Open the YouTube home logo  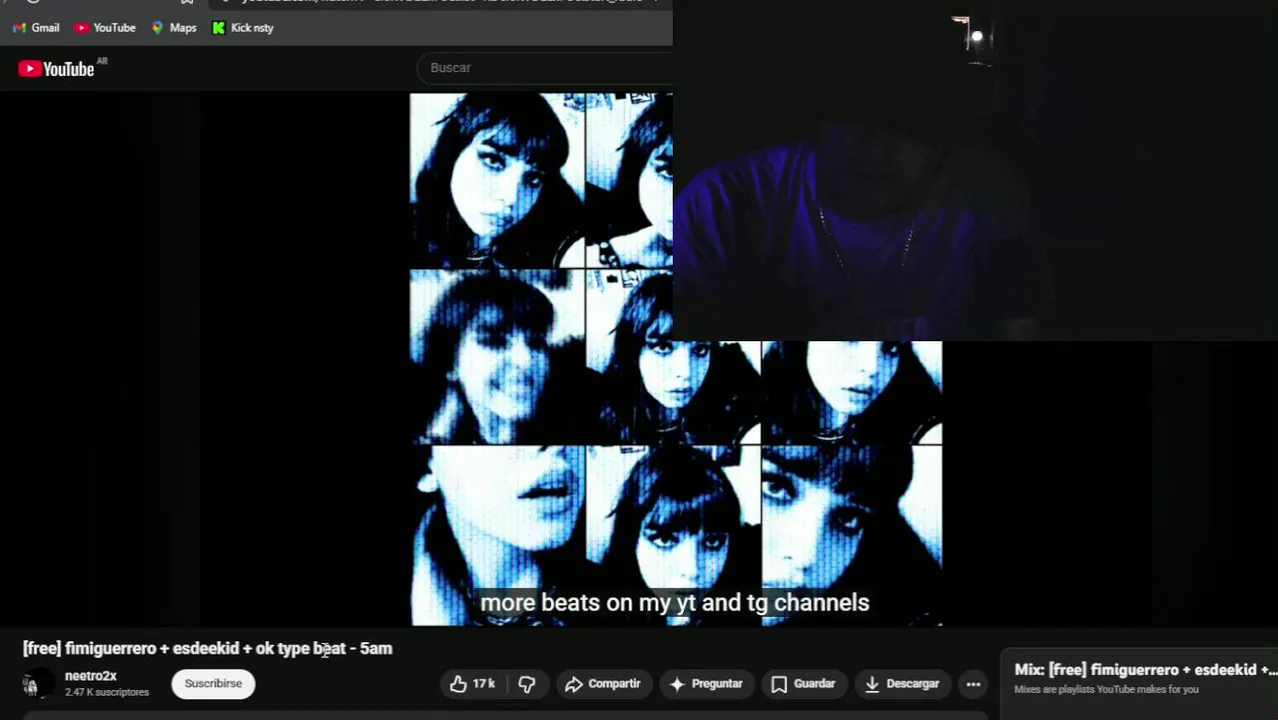point(56,68)
